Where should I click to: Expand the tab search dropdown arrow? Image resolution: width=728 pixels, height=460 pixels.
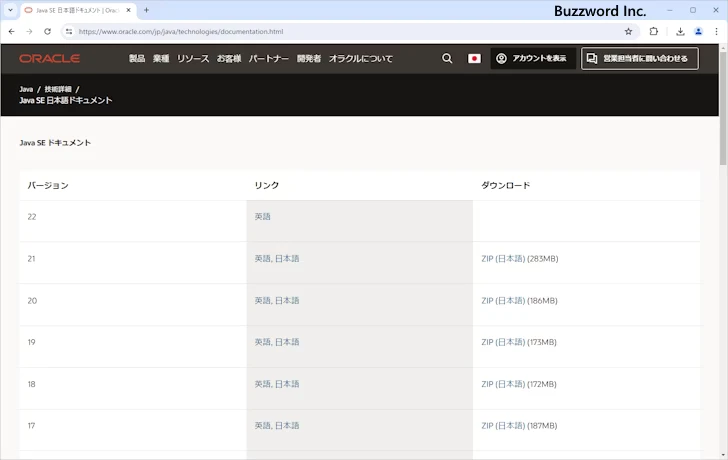[10, 10]
